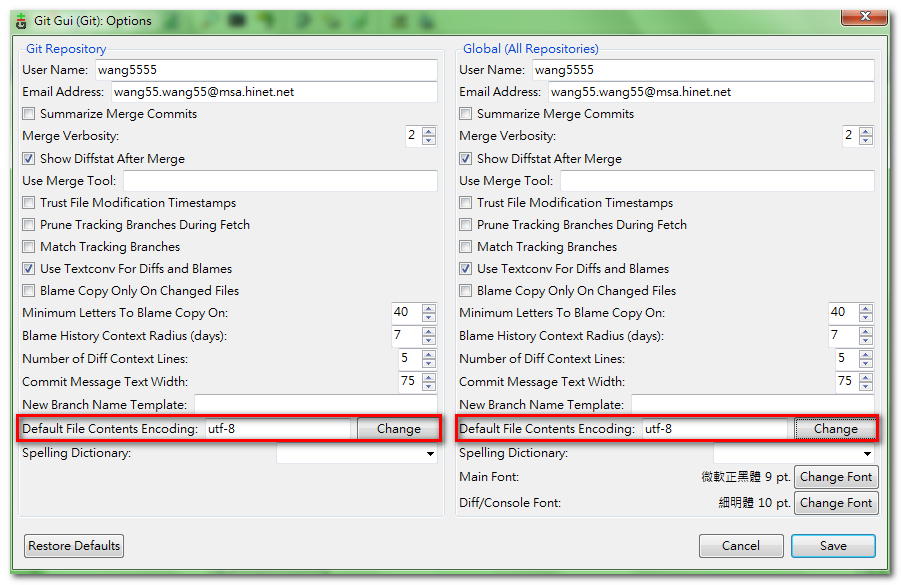Increase repository Number of Diff Context Lines
Screen dimensions: 901x585
click(429, 354)
